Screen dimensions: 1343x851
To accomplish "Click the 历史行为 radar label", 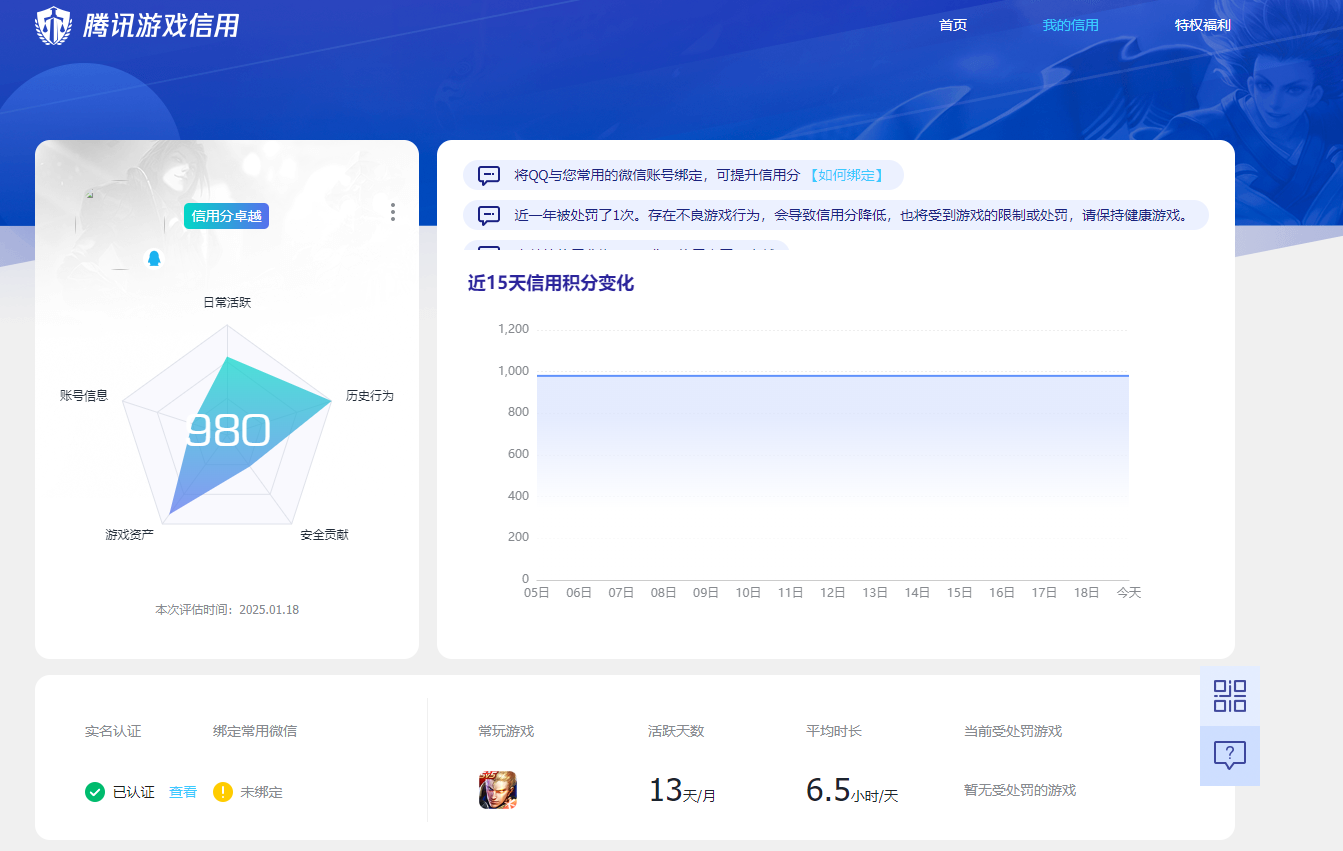I will pos(370,396).
